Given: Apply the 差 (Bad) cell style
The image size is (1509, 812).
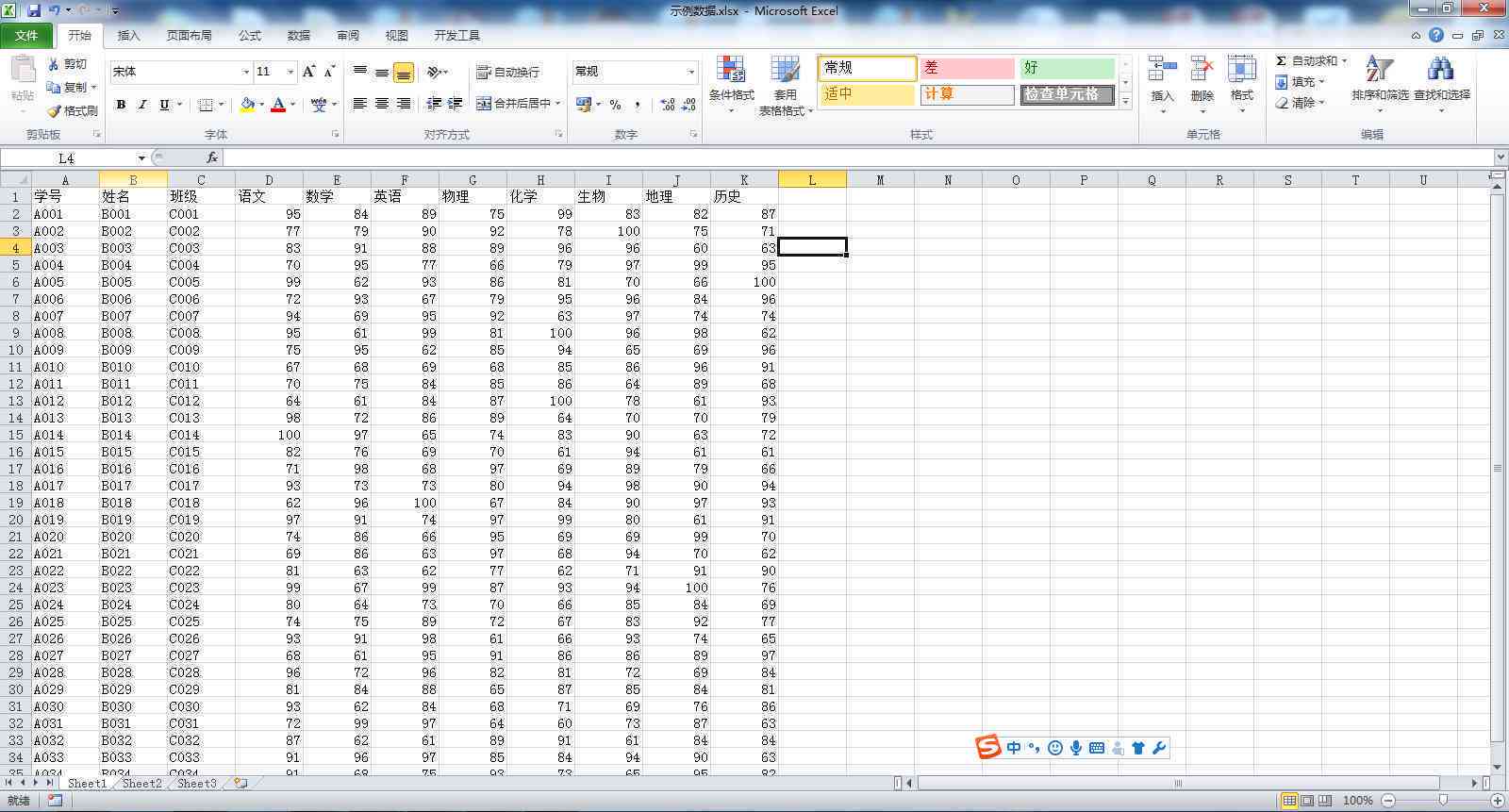Looking at the screenshot, I should tap(967, 68).
